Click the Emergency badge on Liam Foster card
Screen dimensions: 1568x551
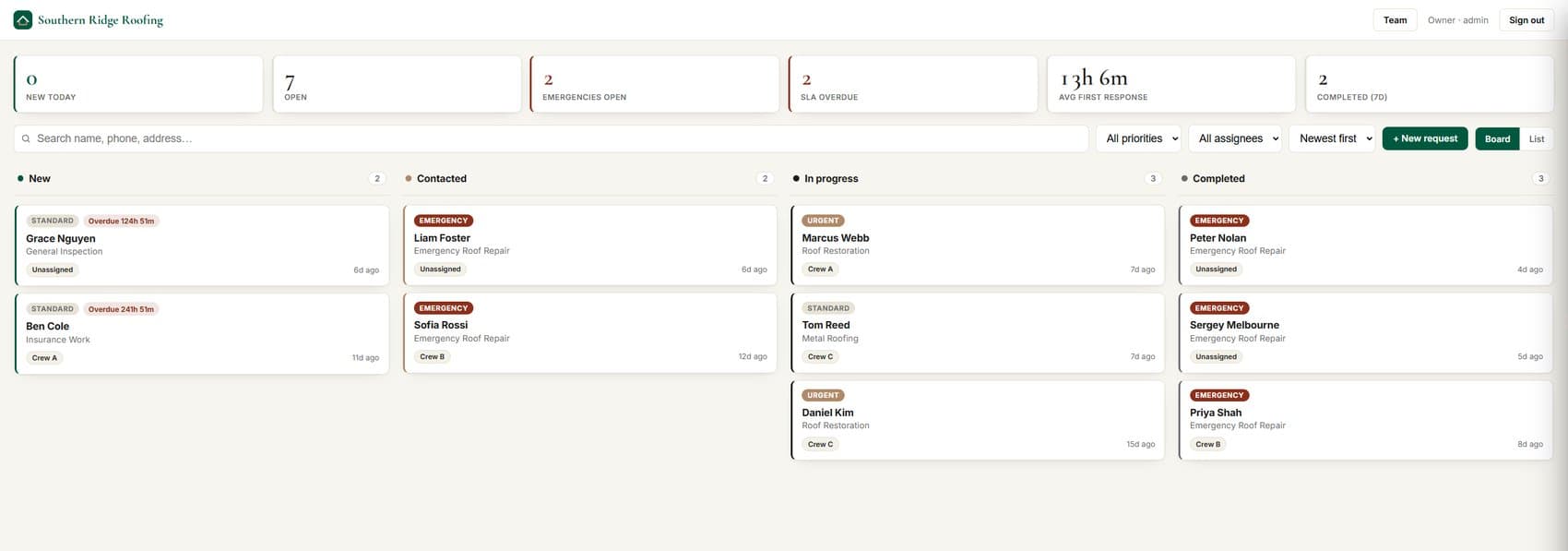tap(444, 221)
